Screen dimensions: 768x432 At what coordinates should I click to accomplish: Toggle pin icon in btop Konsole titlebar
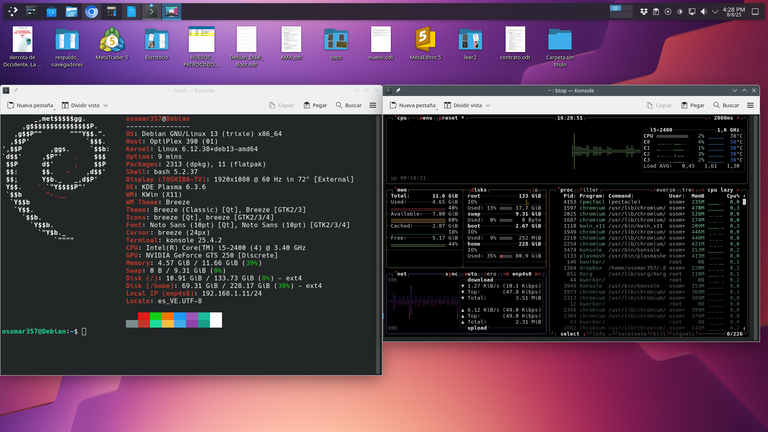tap(398, 91)
